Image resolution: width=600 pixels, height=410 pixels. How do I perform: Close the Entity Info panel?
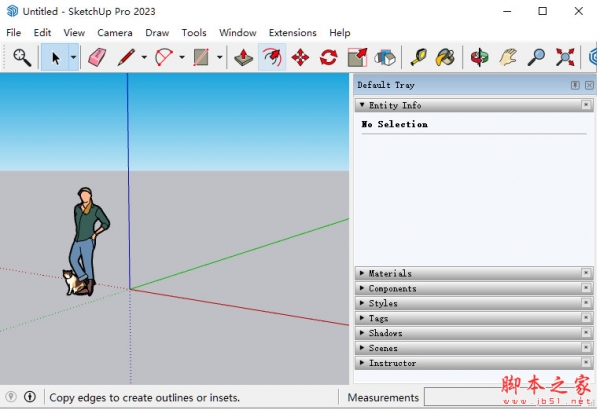[x=586, y=105]
